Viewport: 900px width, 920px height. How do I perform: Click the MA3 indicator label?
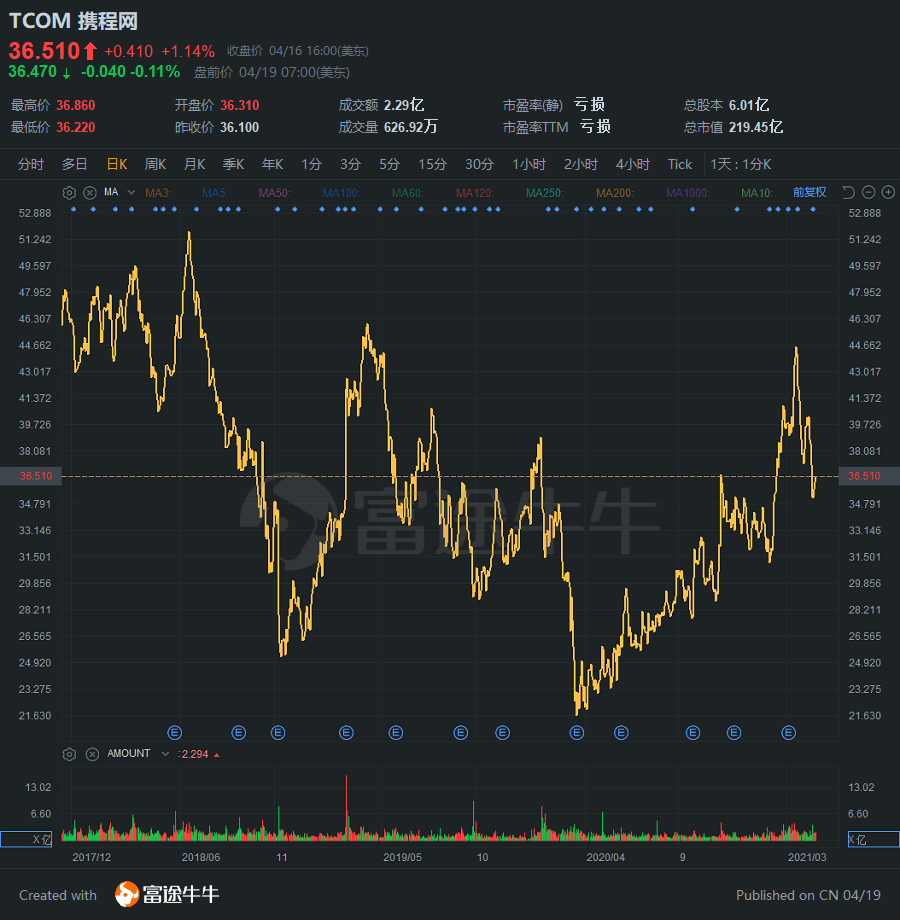point(158,192)
